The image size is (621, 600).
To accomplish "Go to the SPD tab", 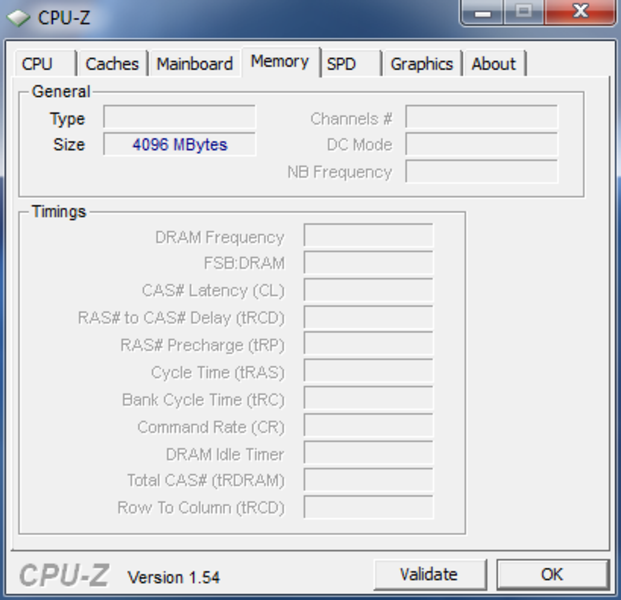I will click(350, 63).
